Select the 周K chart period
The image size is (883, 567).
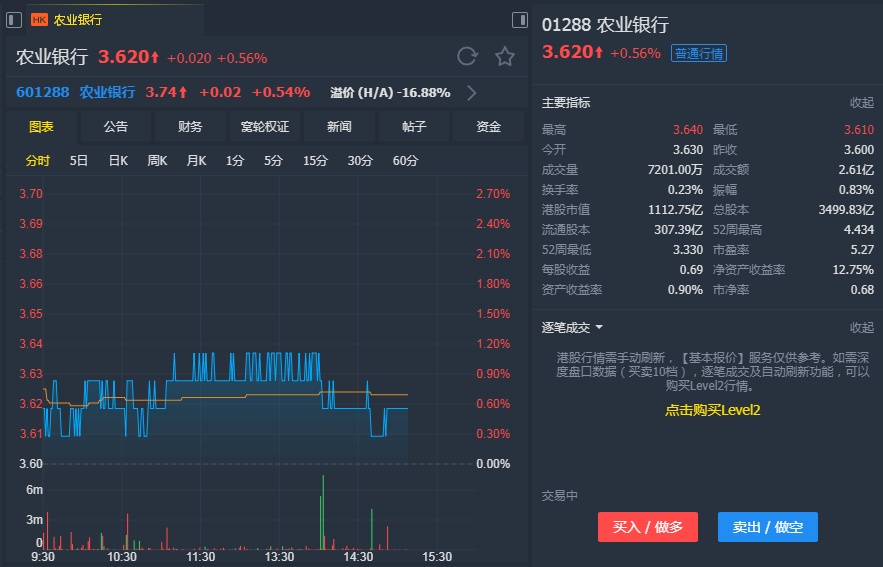(x=157, y=161)
